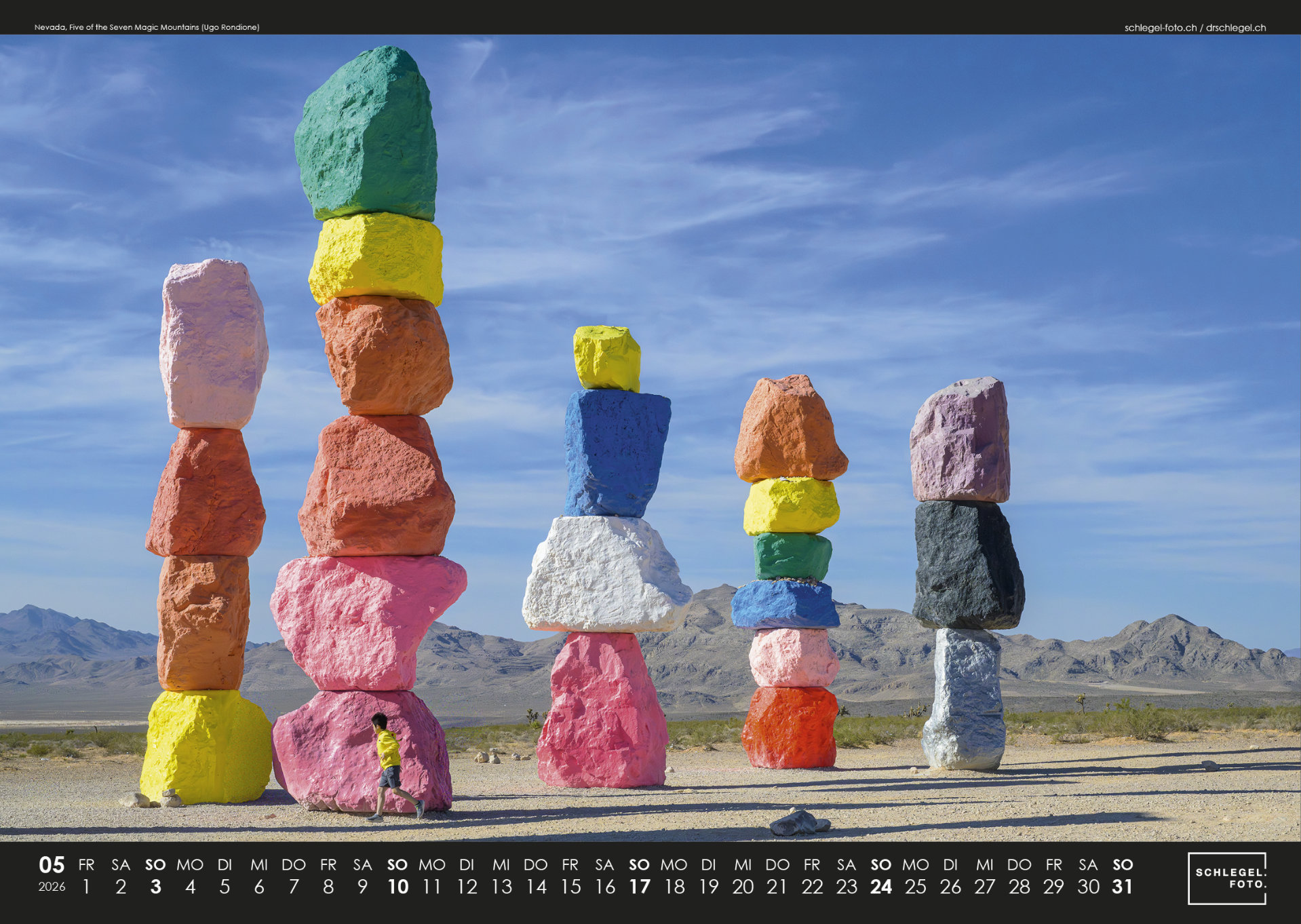Click the black boulder in the rightmost stack
1301x924 pixels.
[968, 564]
